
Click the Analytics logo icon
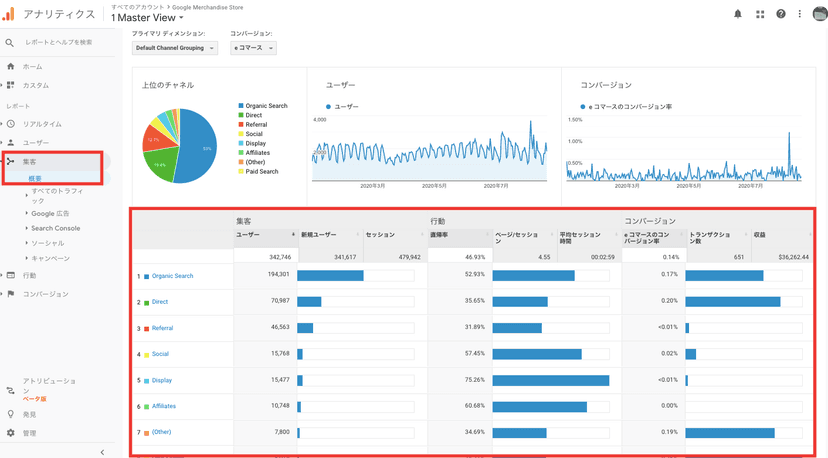point(8,14)
